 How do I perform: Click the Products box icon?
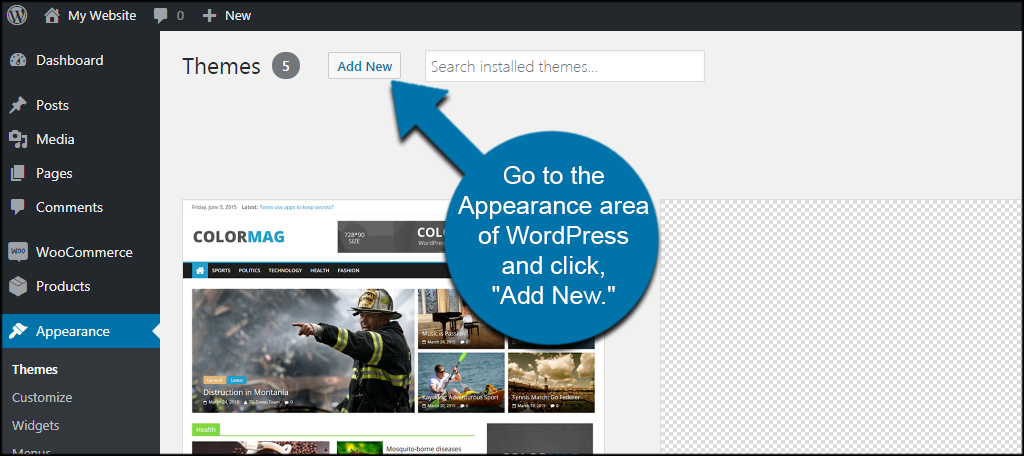pos(17,286)
